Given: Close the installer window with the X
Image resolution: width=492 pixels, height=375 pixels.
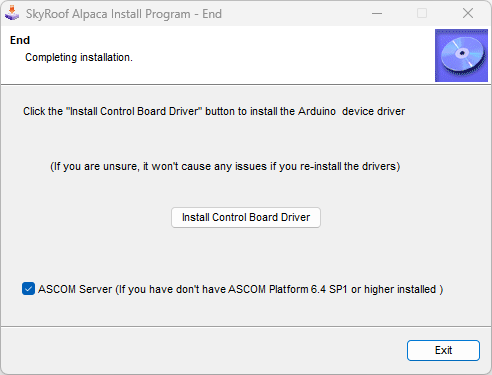Looking at the screenshot, I should click(468, 14).
